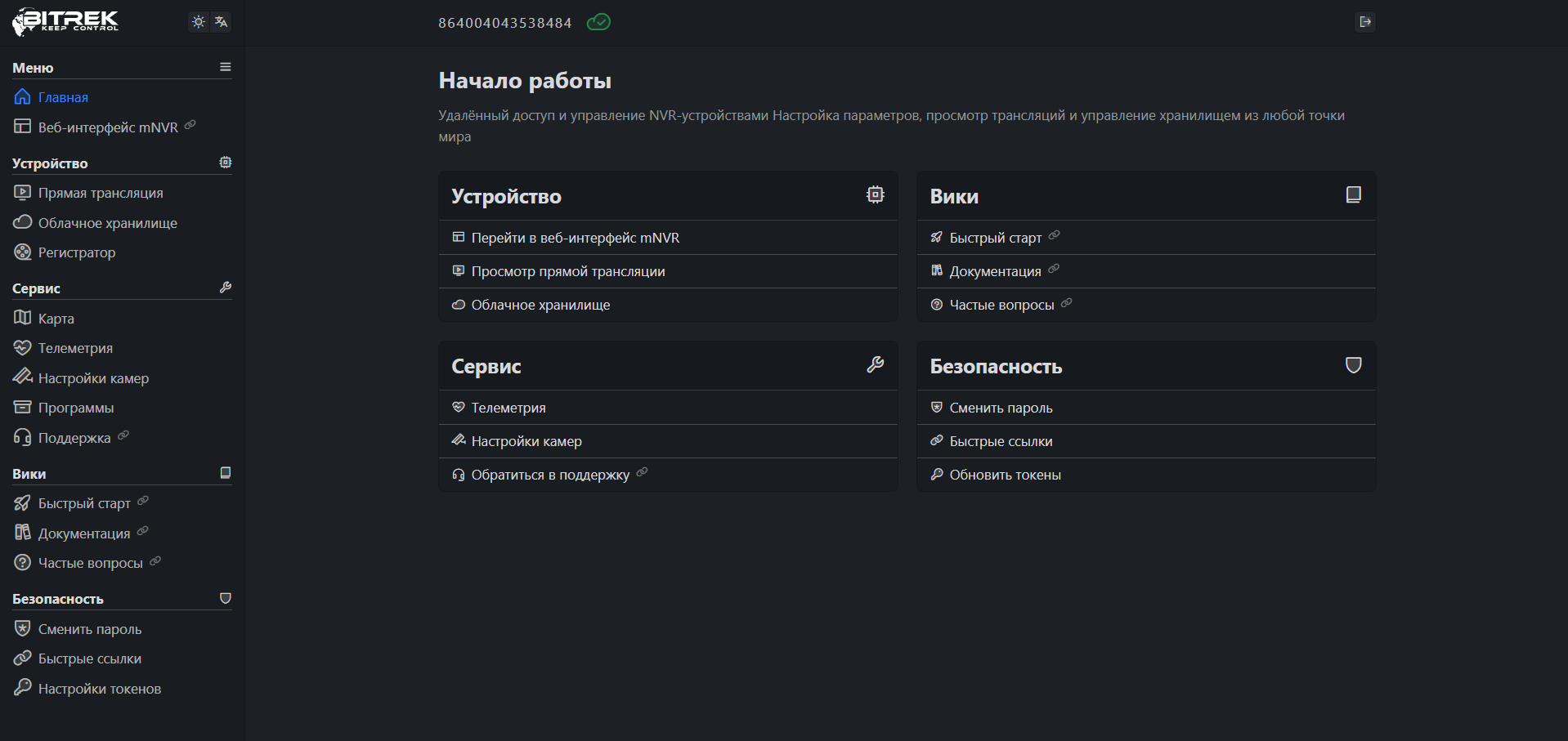Click the green cloud connection status icon
The image size is (1568, 741).
(598, 22)
